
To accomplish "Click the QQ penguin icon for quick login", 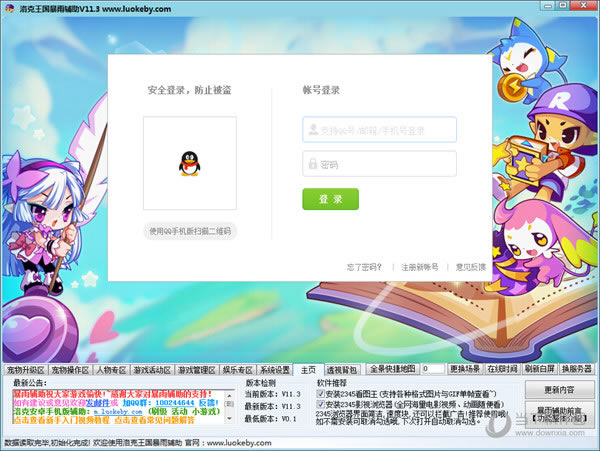I will coord(189,163).
